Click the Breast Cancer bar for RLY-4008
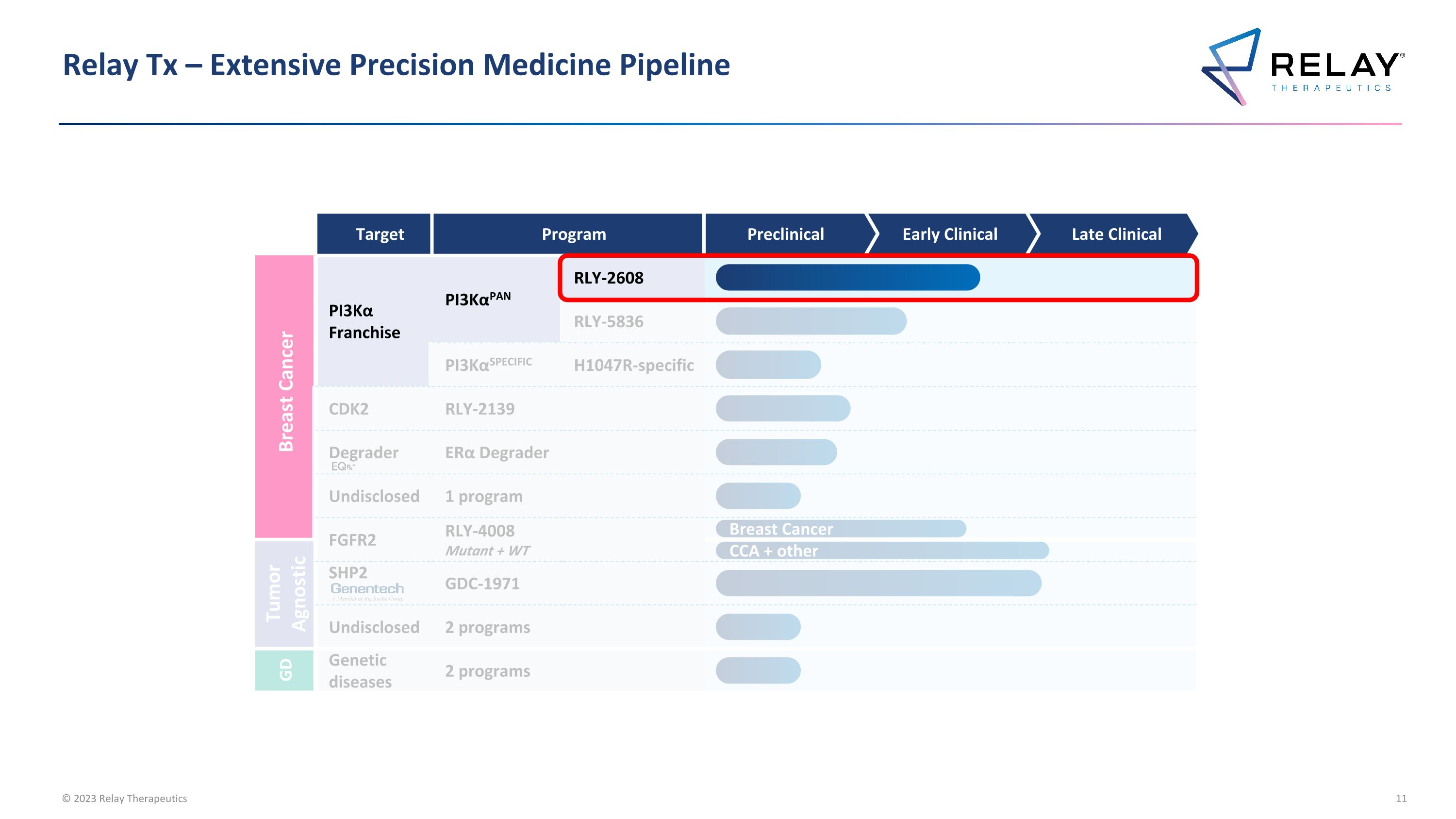This screenshot has height=819, width=1456. (x=841, y=529)
